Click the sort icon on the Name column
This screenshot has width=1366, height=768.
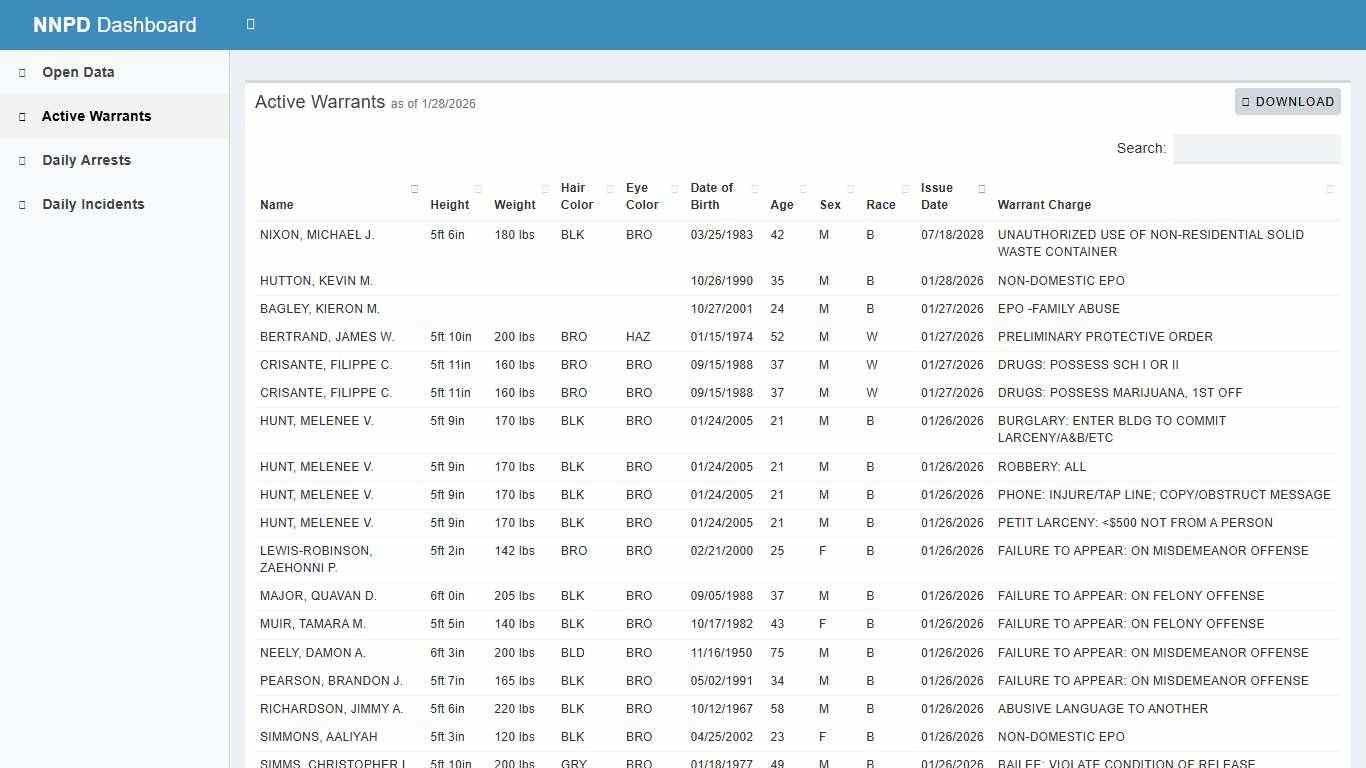[x=416, y=189]
